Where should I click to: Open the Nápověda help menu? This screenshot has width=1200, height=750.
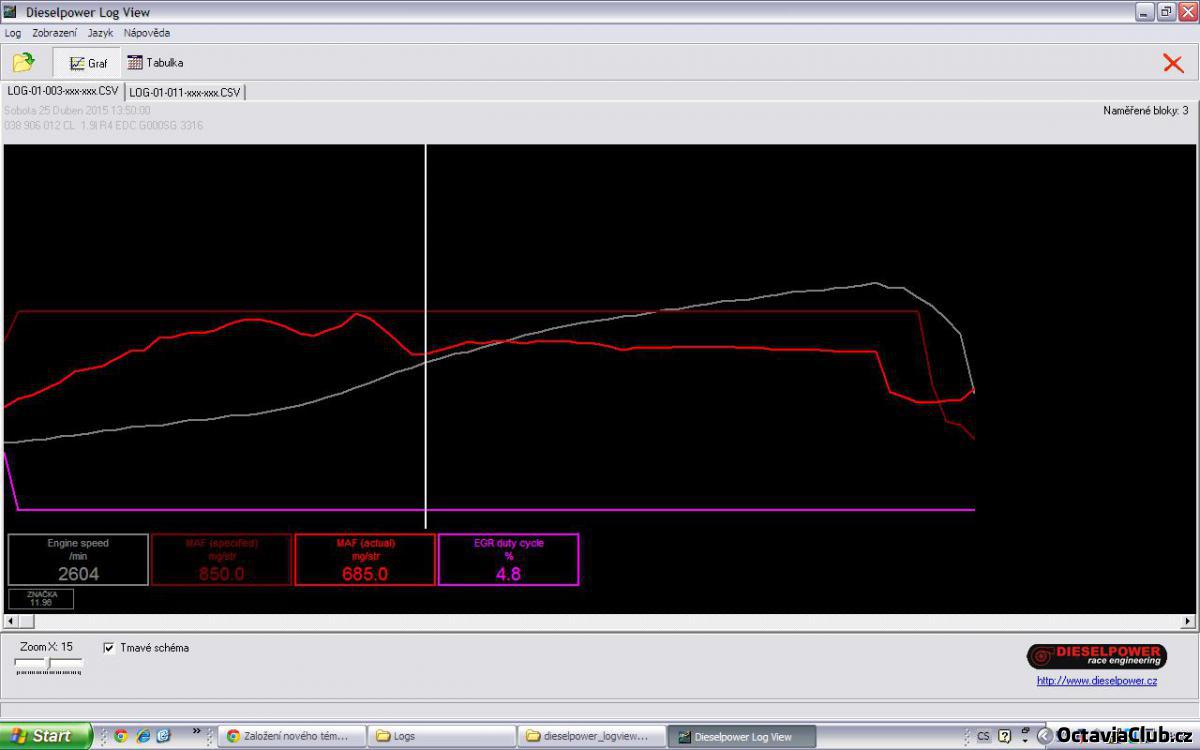pos(147,33)
